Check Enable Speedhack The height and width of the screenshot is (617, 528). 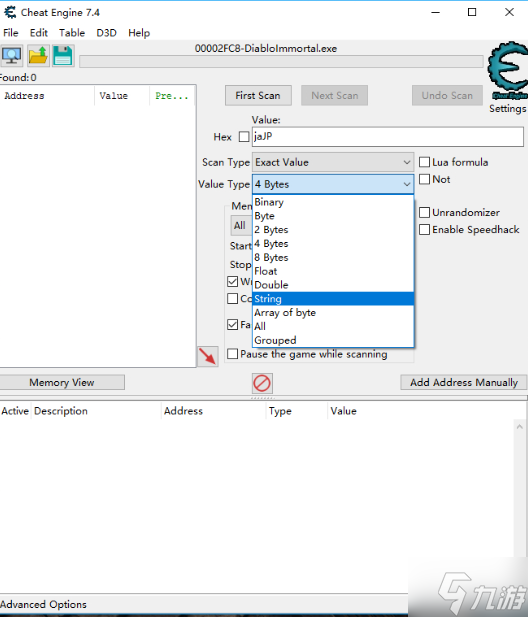[424, 229]
